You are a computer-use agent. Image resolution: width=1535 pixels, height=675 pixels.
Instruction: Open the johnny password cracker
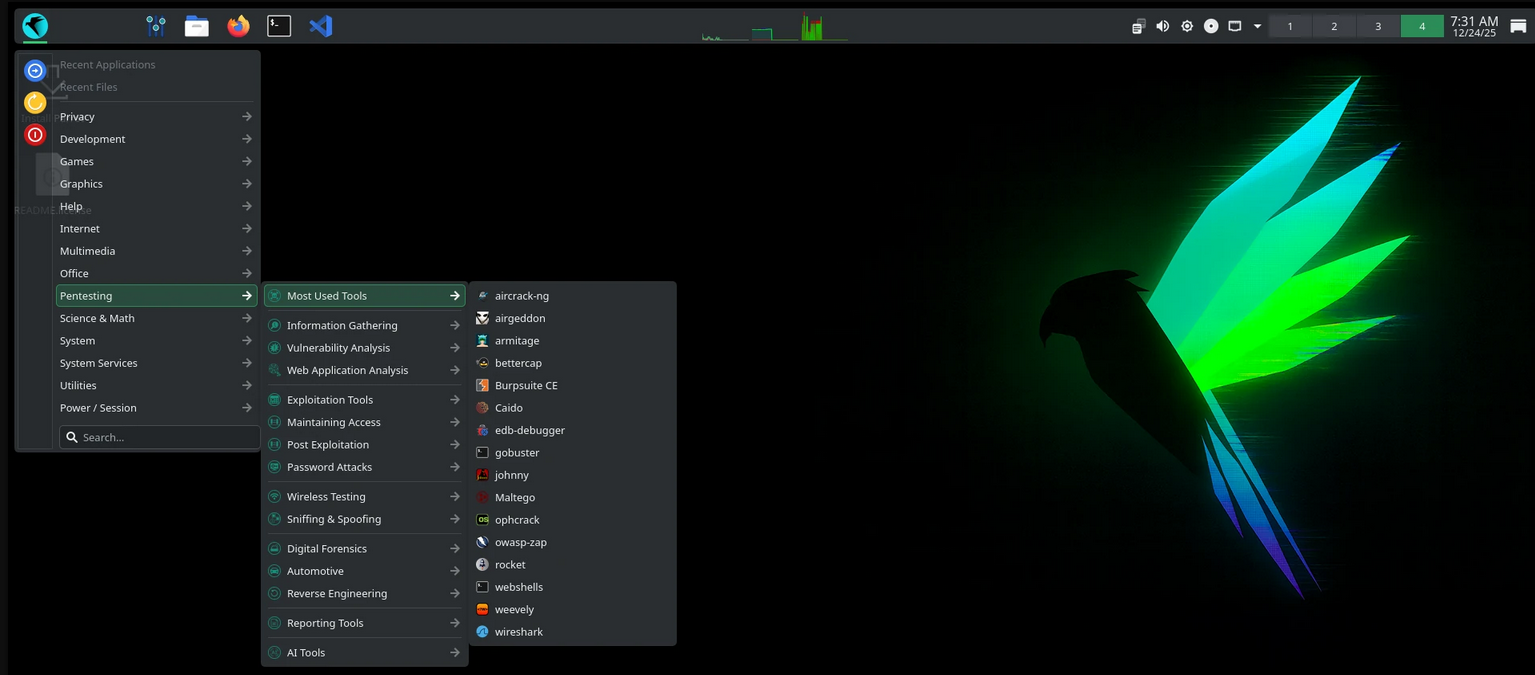click(x=512, y=475)
